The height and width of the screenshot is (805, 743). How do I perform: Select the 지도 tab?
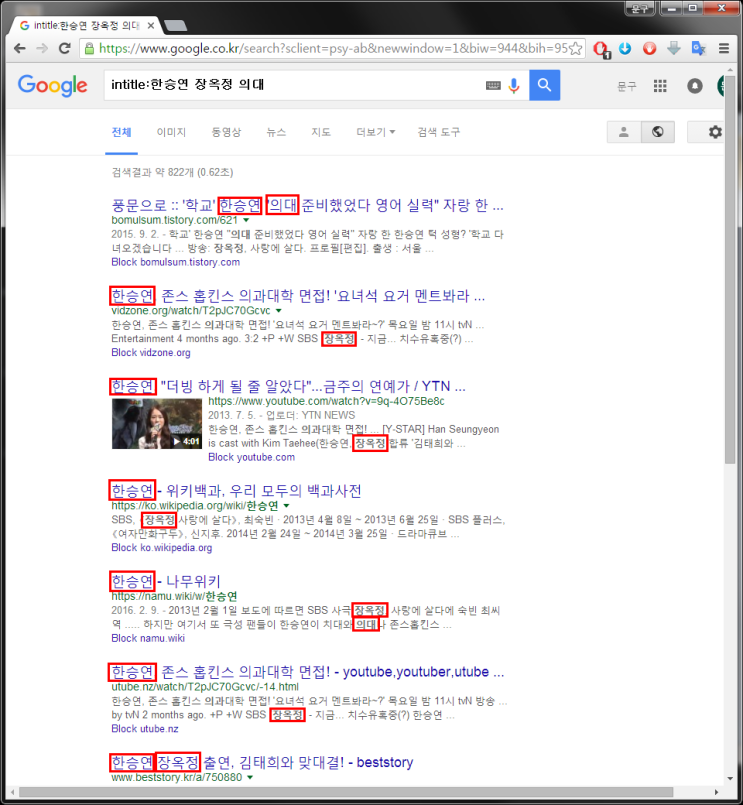point(321,132)
